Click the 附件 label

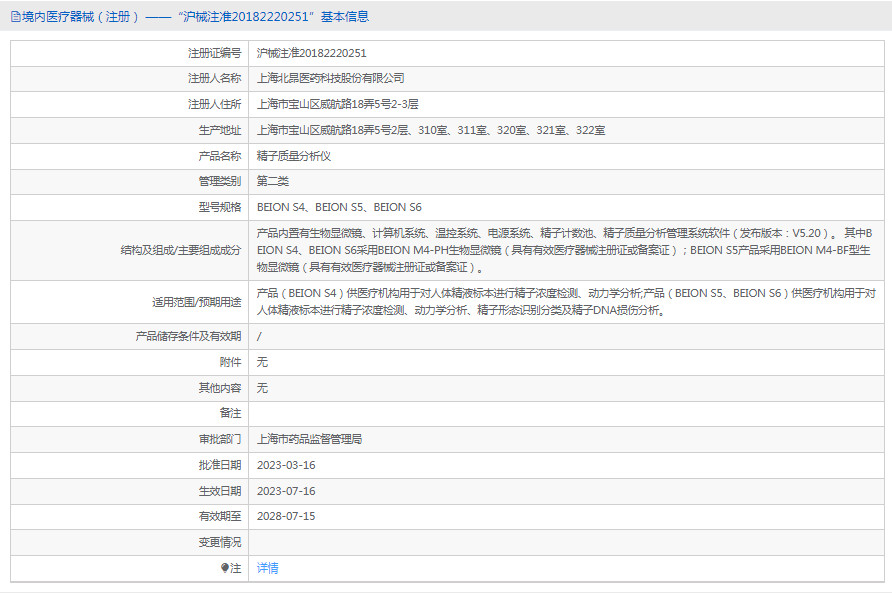point(230,362)
